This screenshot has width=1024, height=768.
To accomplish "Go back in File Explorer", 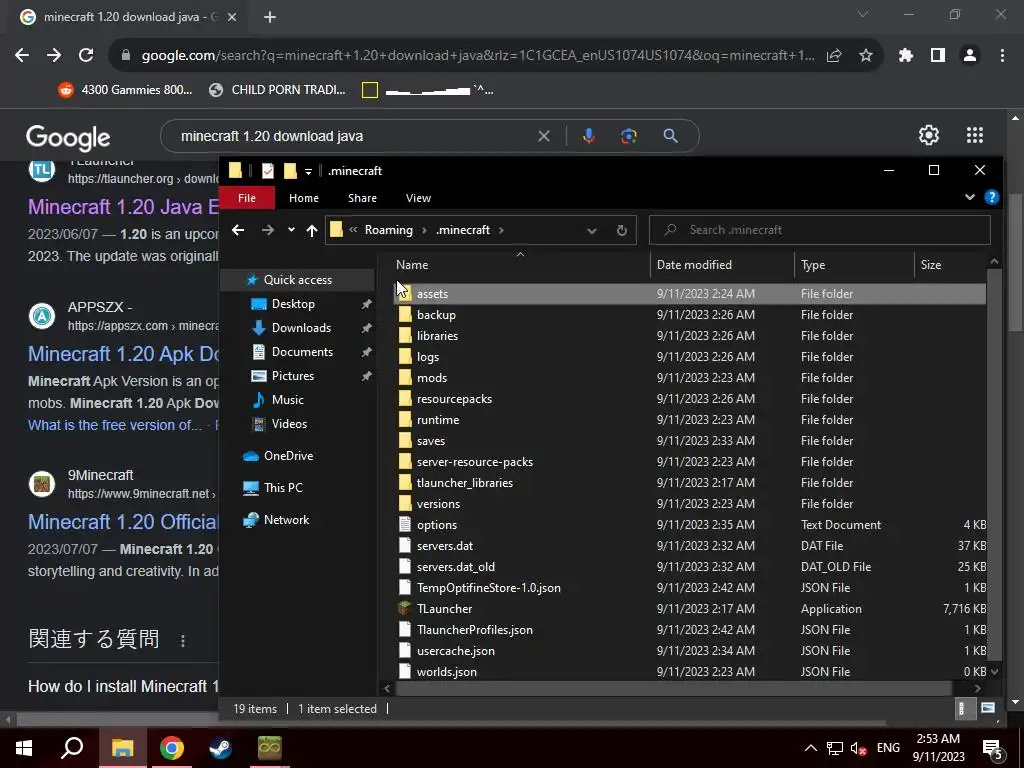I will 238,230.
